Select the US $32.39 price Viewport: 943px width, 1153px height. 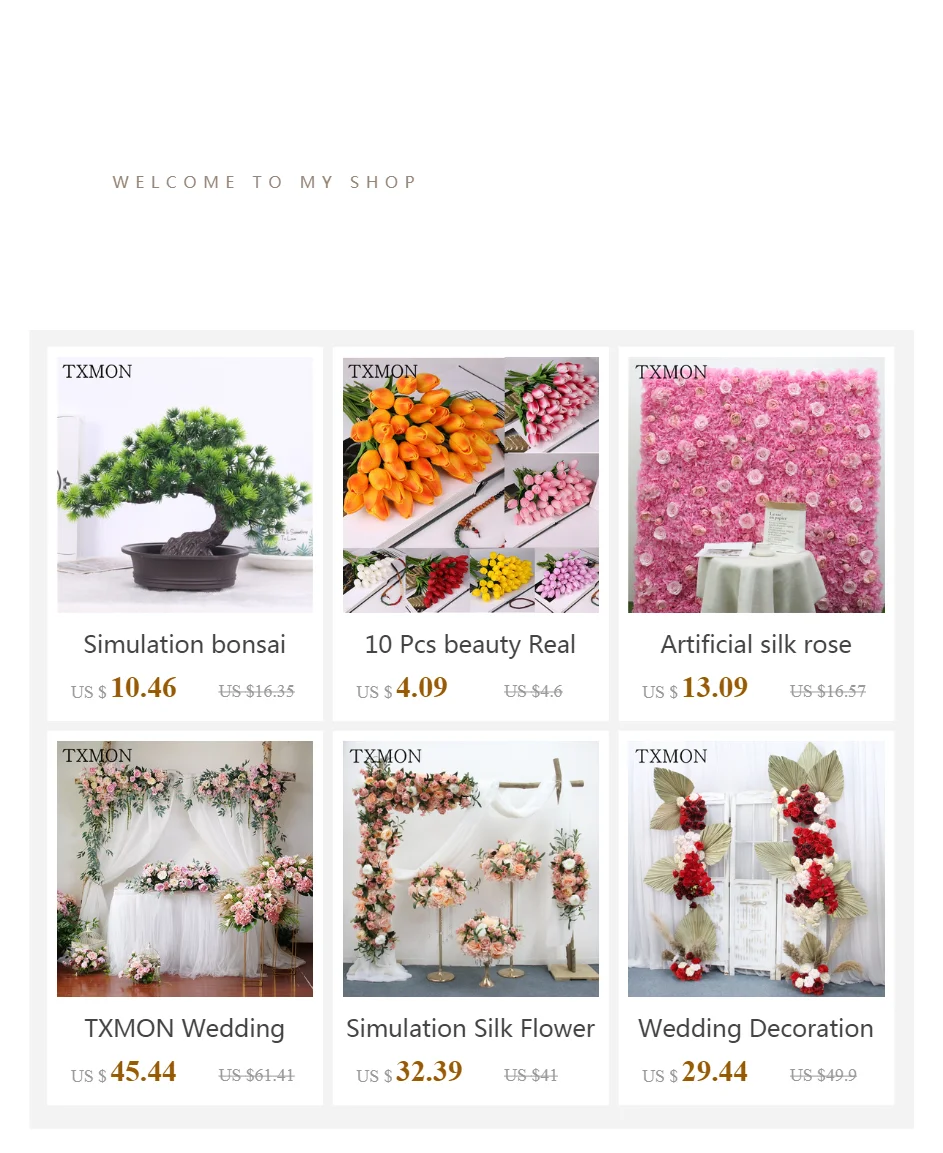click(409, 1072)
